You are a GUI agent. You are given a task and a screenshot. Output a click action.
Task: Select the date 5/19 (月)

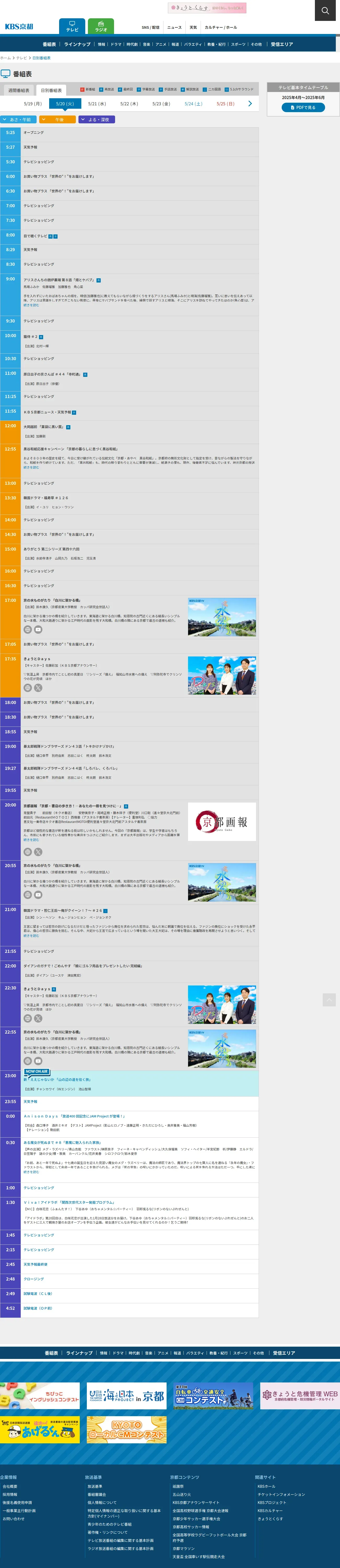point(33,103)
